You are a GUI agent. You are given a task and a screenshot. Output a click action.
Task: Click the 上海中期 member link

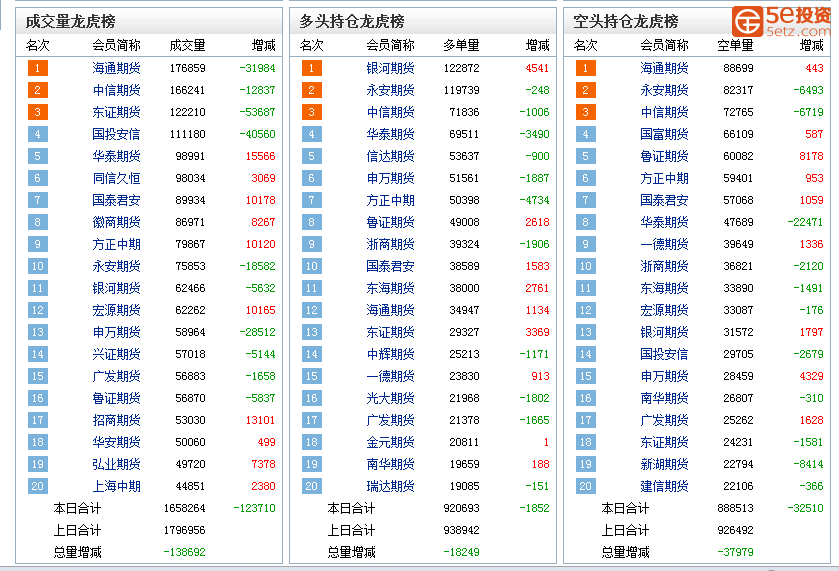[116, 486]
